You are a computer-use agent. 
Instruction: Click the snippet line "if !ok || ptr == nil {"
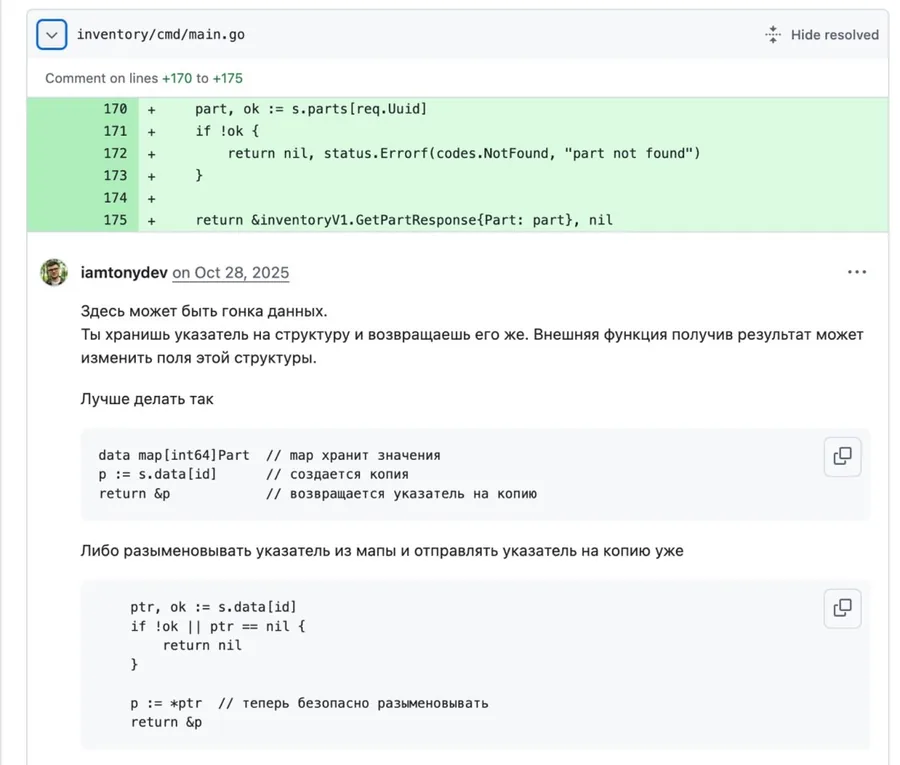tap(218, 627)
